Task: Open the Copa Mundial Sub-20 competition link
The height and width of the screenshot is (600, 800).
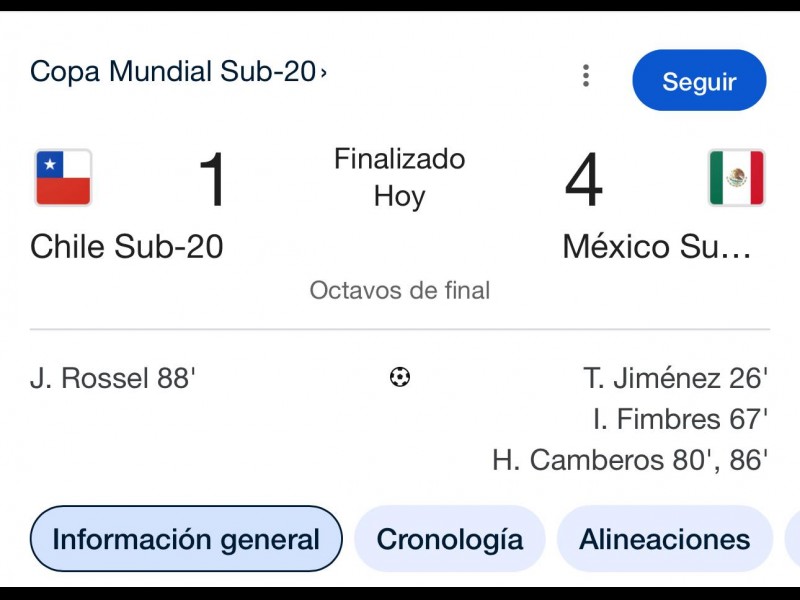Action: (x=172, y=72)
